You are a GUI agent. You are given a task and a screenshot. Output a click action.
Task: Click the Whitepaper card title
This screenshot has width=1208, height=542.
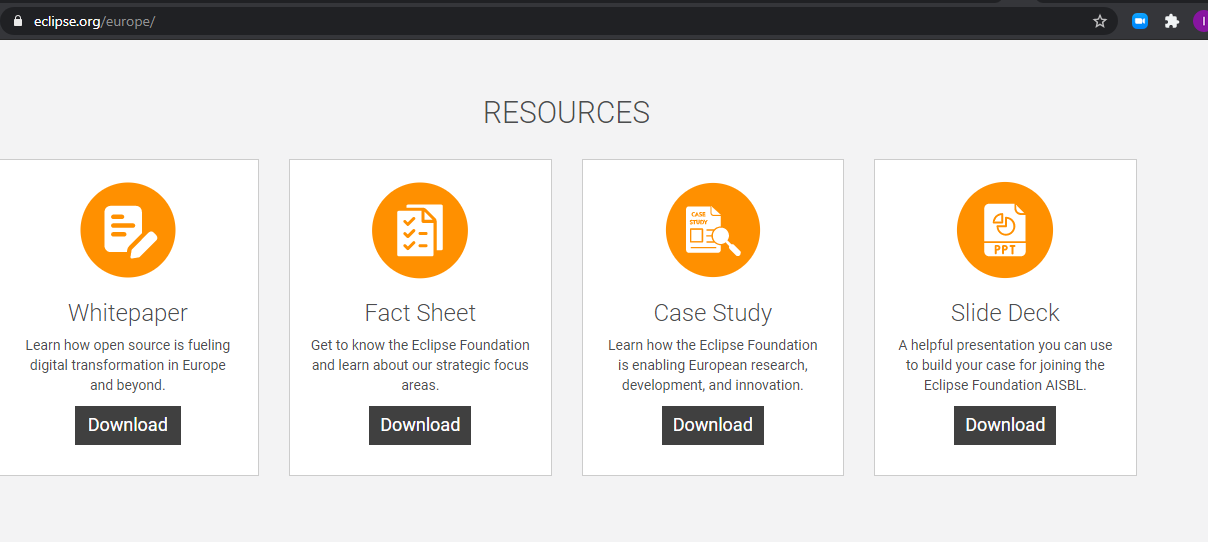click(128, 313)
